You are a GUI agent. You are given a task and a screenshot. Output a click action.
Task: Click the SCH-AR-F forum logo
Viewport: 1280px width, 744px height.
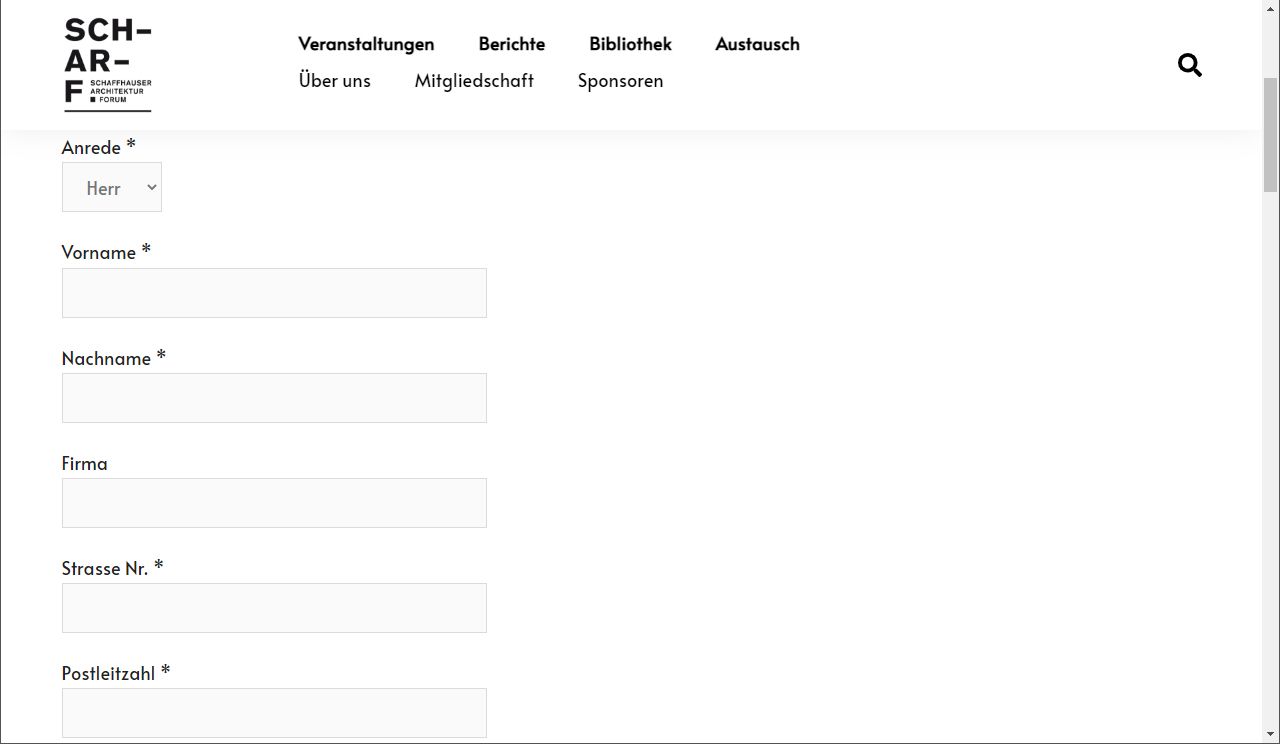click(x=107, y=64)
